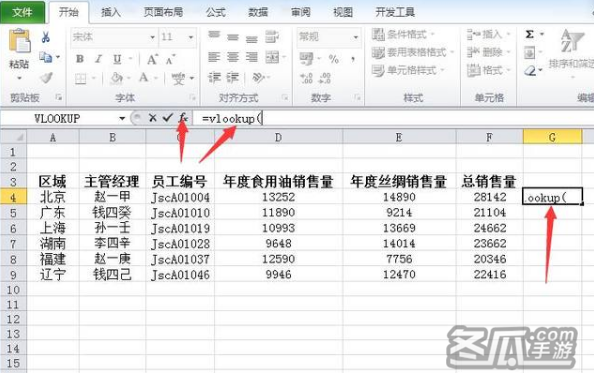Toggle Bold formatting
The image size is (594, 374).
80,59
